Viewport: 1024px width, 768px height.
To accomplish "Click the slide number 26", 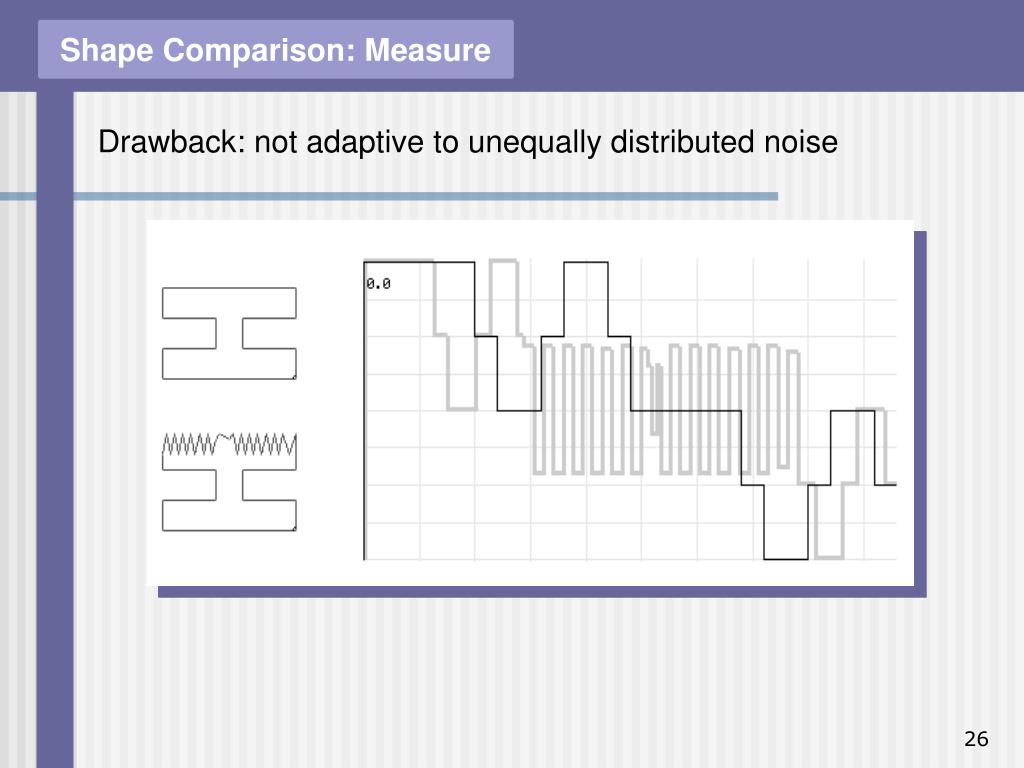I will click(x=976, y=739).
